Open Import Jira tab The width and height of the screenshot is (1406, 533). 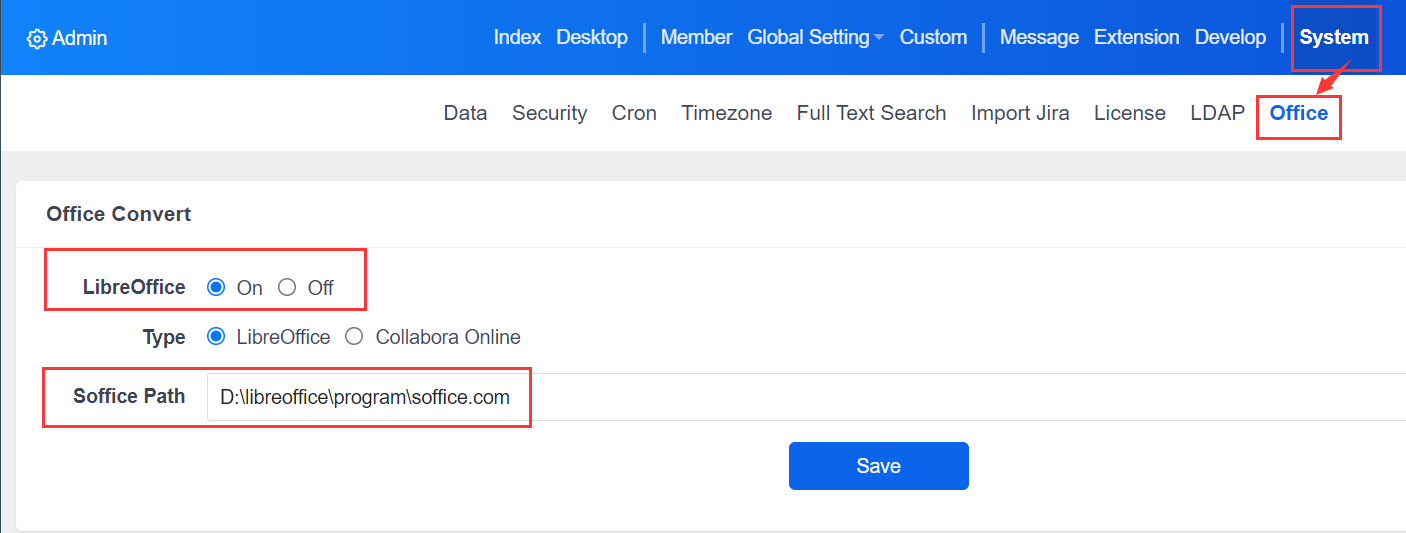pos(1020,113)
